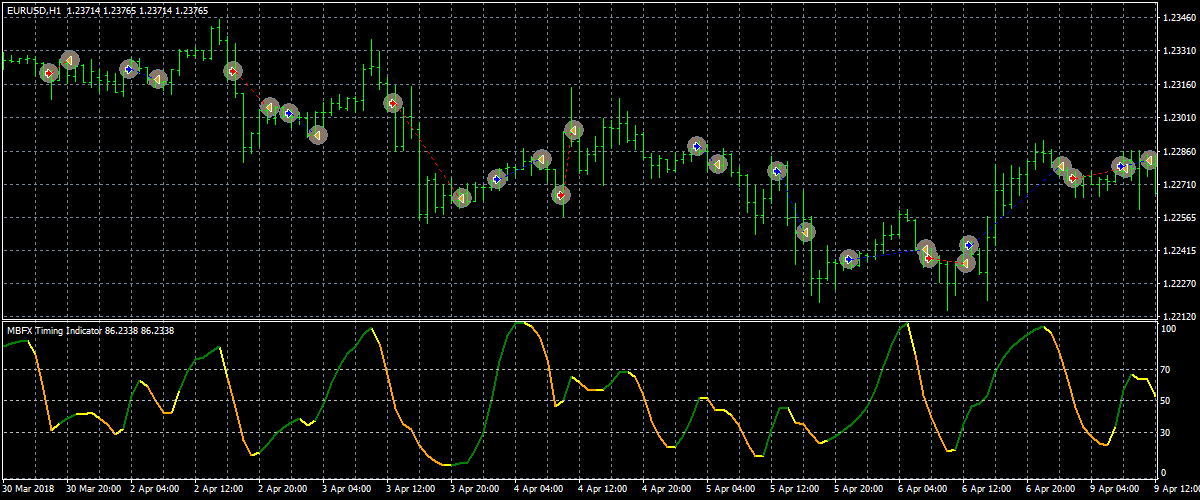Click yellow arrow beside the leftmost red marker
This screenshot has height=500, width=1200.
click(x=69, y=61)
